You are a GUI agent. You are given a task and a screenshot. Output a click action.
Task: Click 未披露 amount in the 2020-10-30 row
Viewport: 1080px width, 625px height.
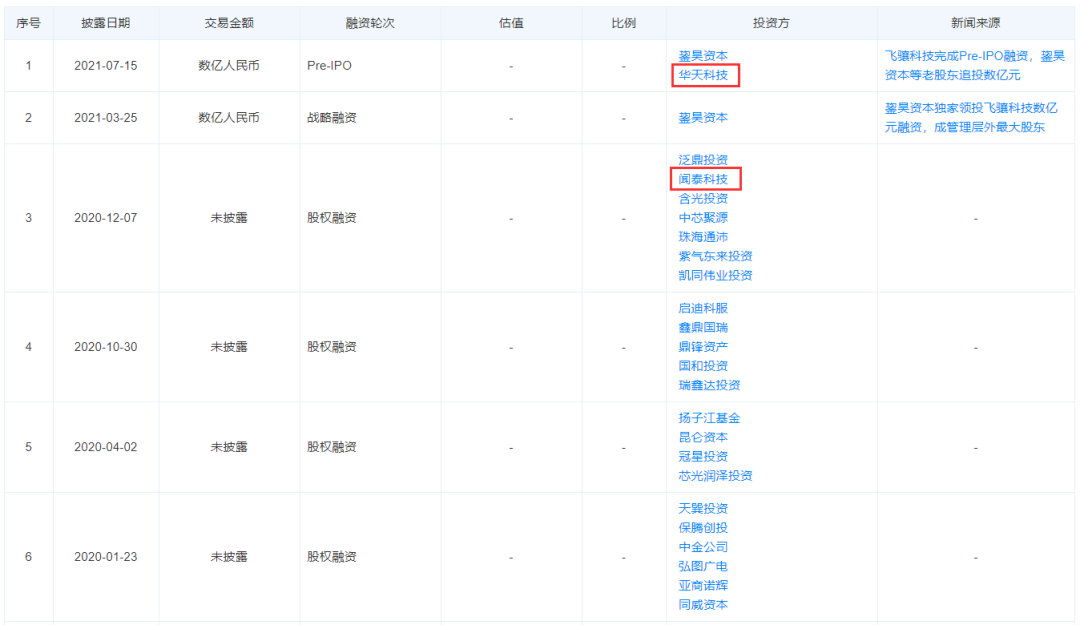[x=229, y=347]
